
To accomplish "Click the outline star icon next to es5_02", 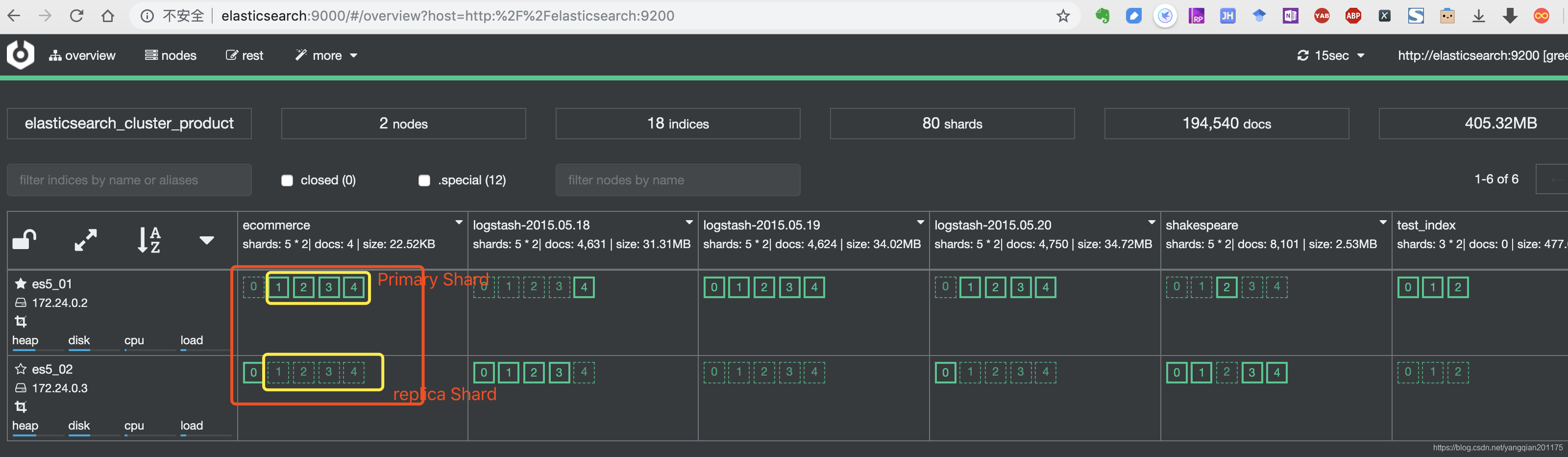I will (x=21, y=369).
